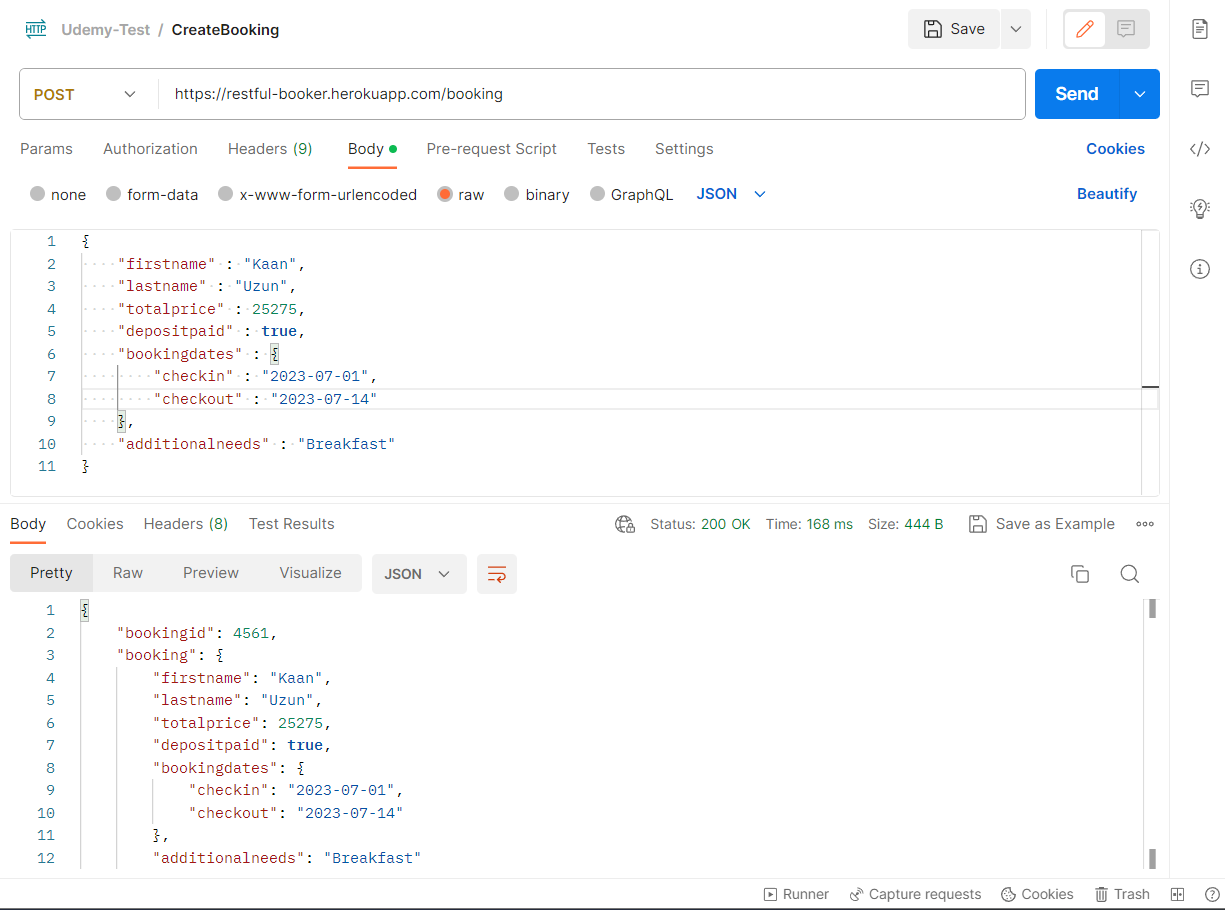
Task: Switch response view to Raw
Action: 128,573
